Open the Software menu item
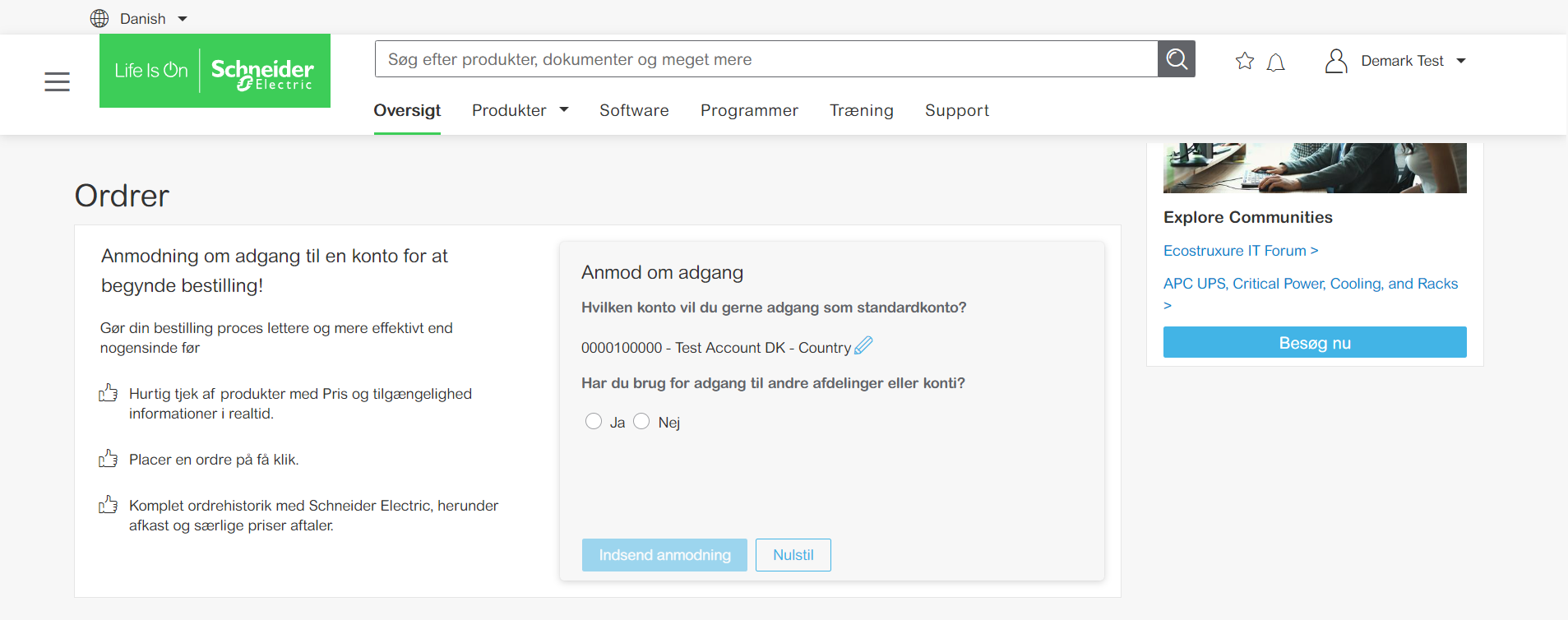Viewport: 1568px width, 620px height. pos(634,110)
